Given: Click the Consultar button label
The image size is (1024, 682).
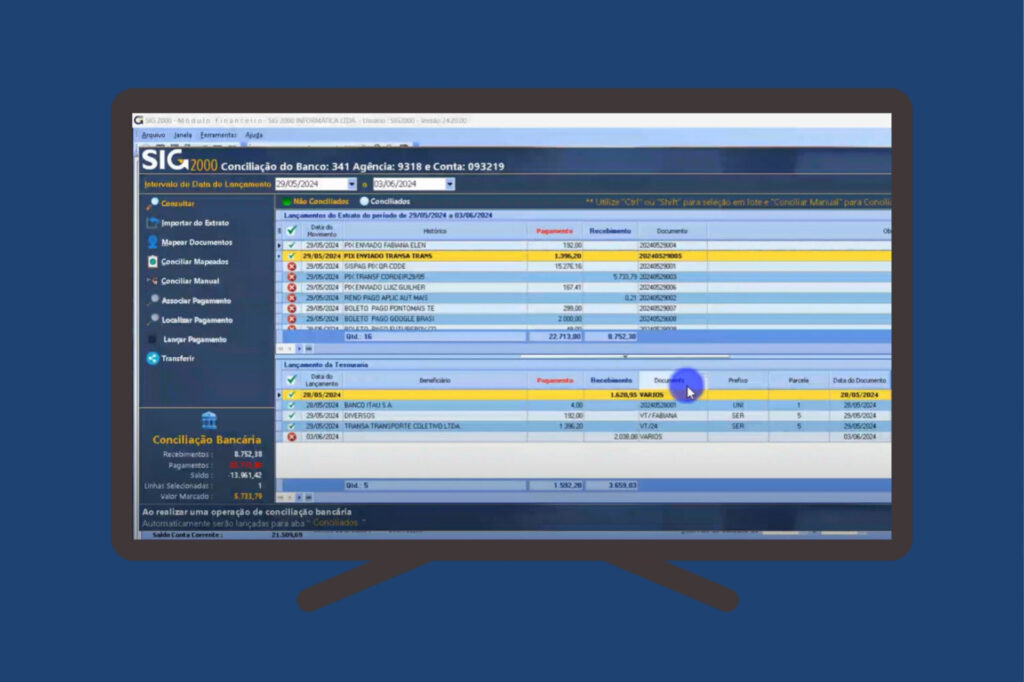Looking at the screenshot, I should click(178, 204).
